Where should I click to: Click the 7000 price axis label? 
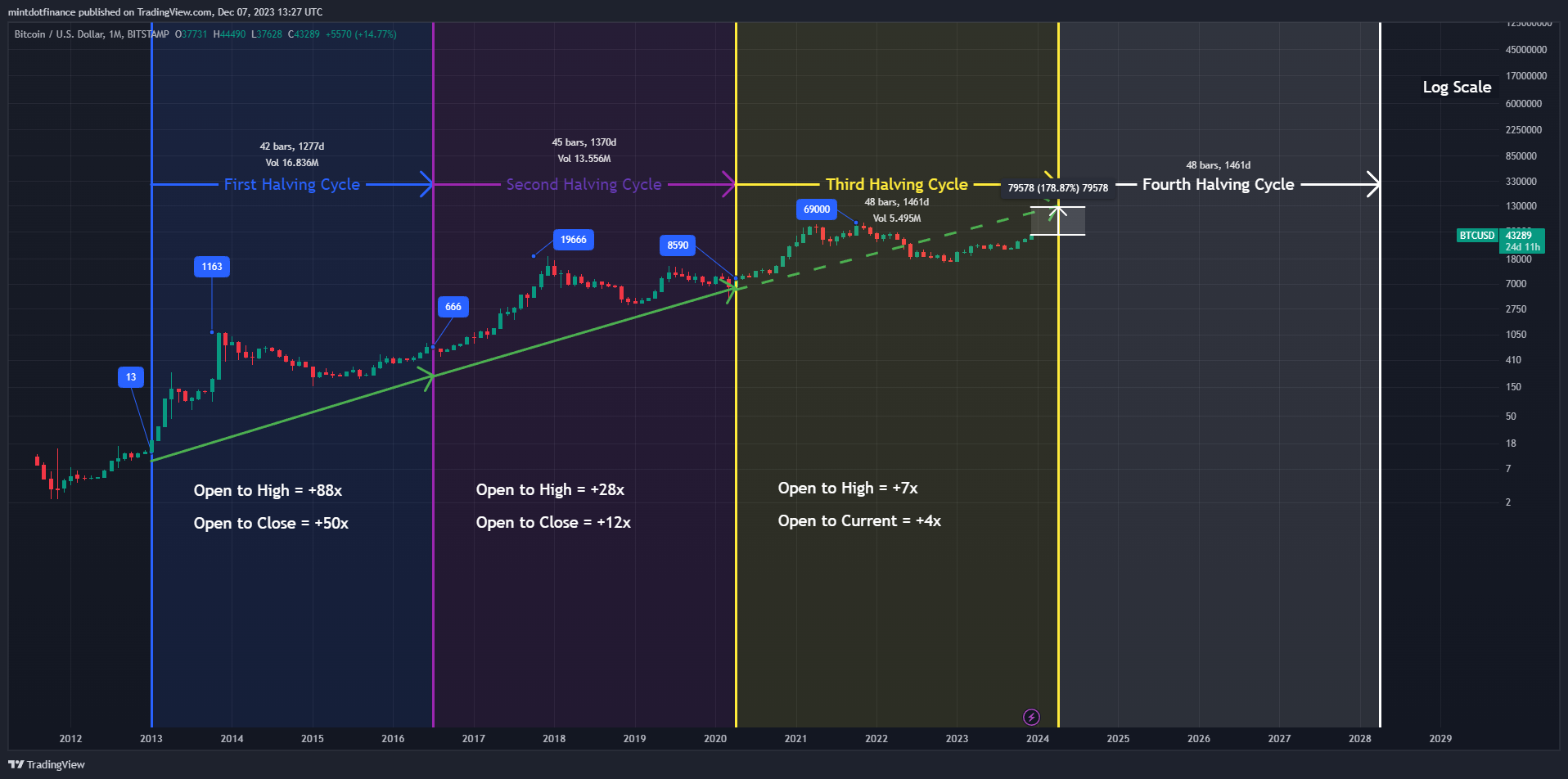(x=1516, y=284)
